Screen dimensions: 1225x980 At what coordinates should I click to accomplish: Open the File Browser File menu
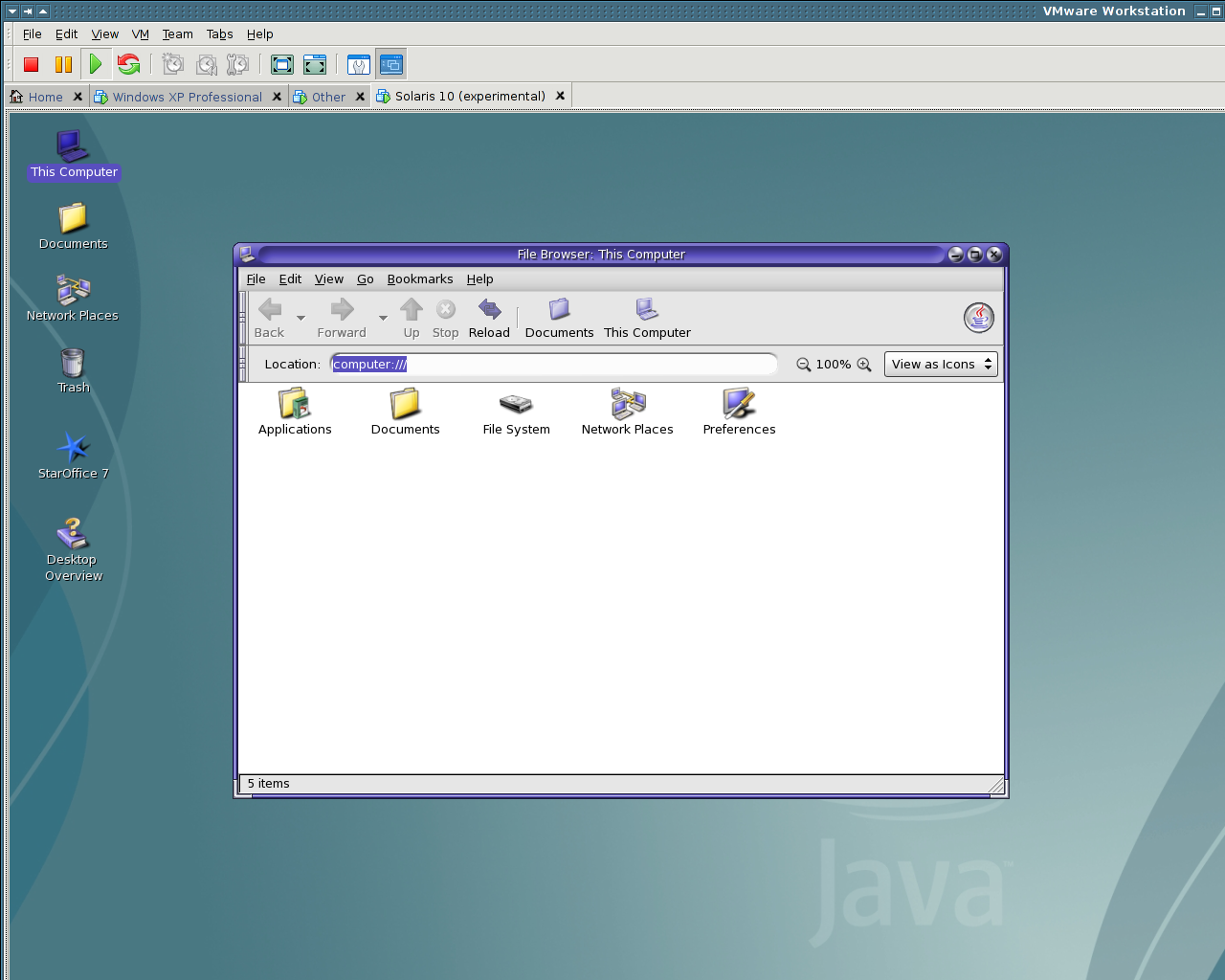point(256,279)
